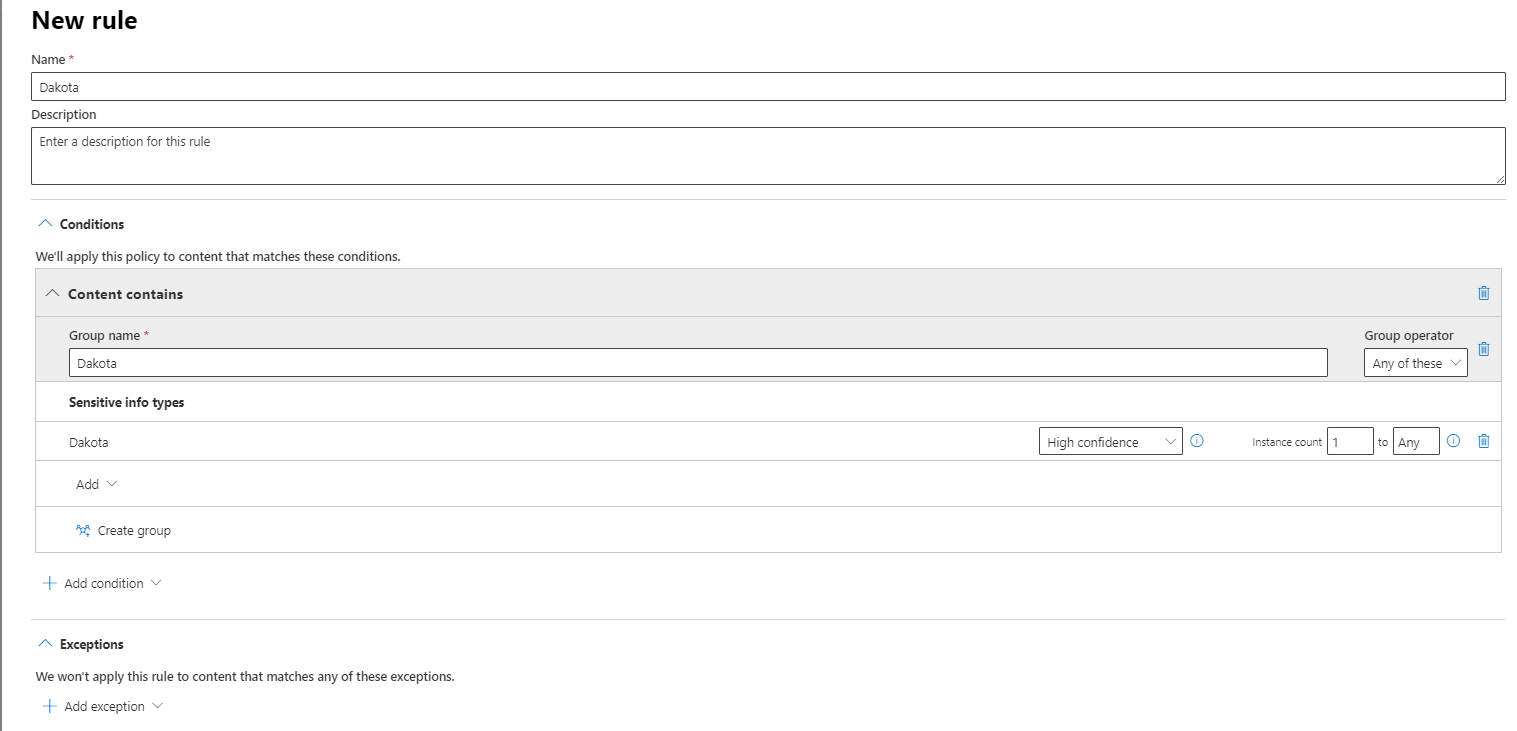This screenshot has width=1517, height=731.
Task: Click the Description text area
Action: pos(767,156)
